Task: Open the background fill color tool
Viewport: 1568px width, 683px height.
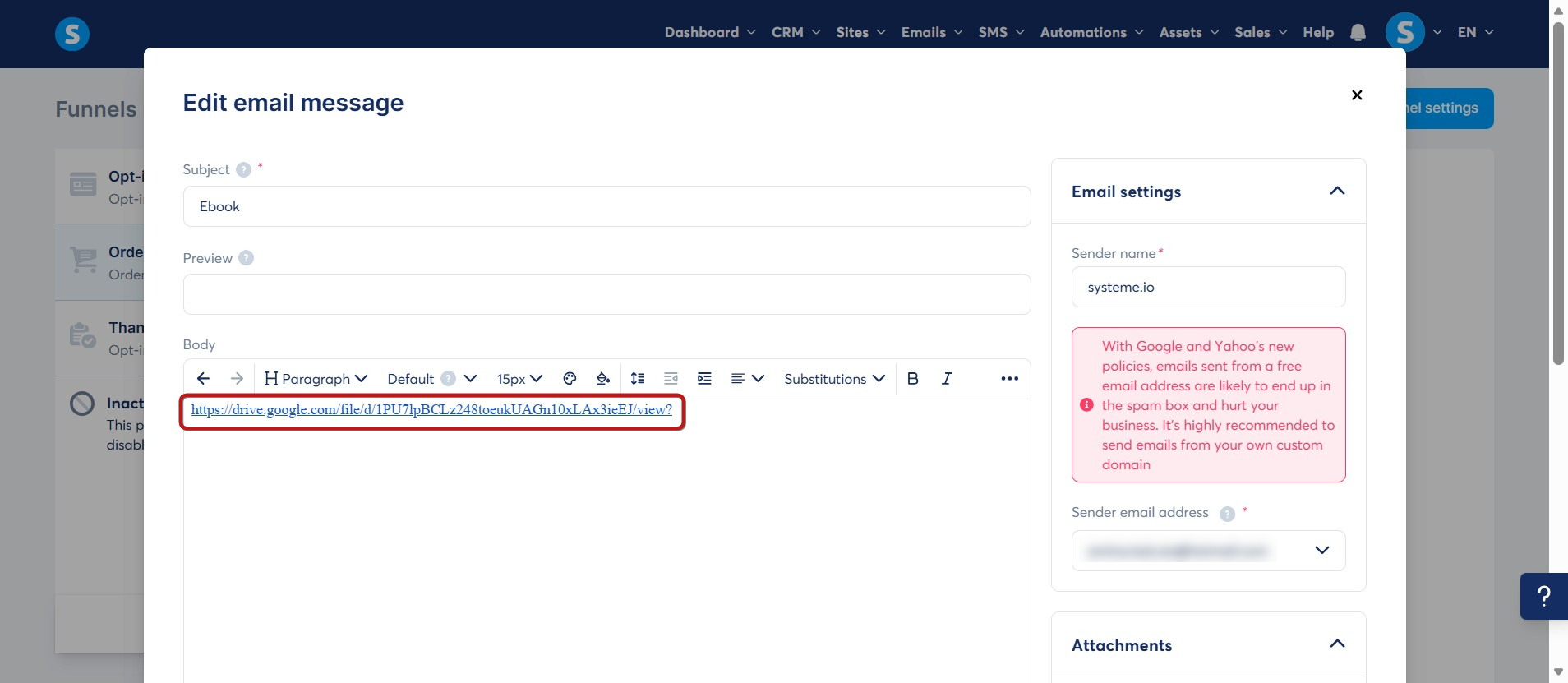Action: 603,378
